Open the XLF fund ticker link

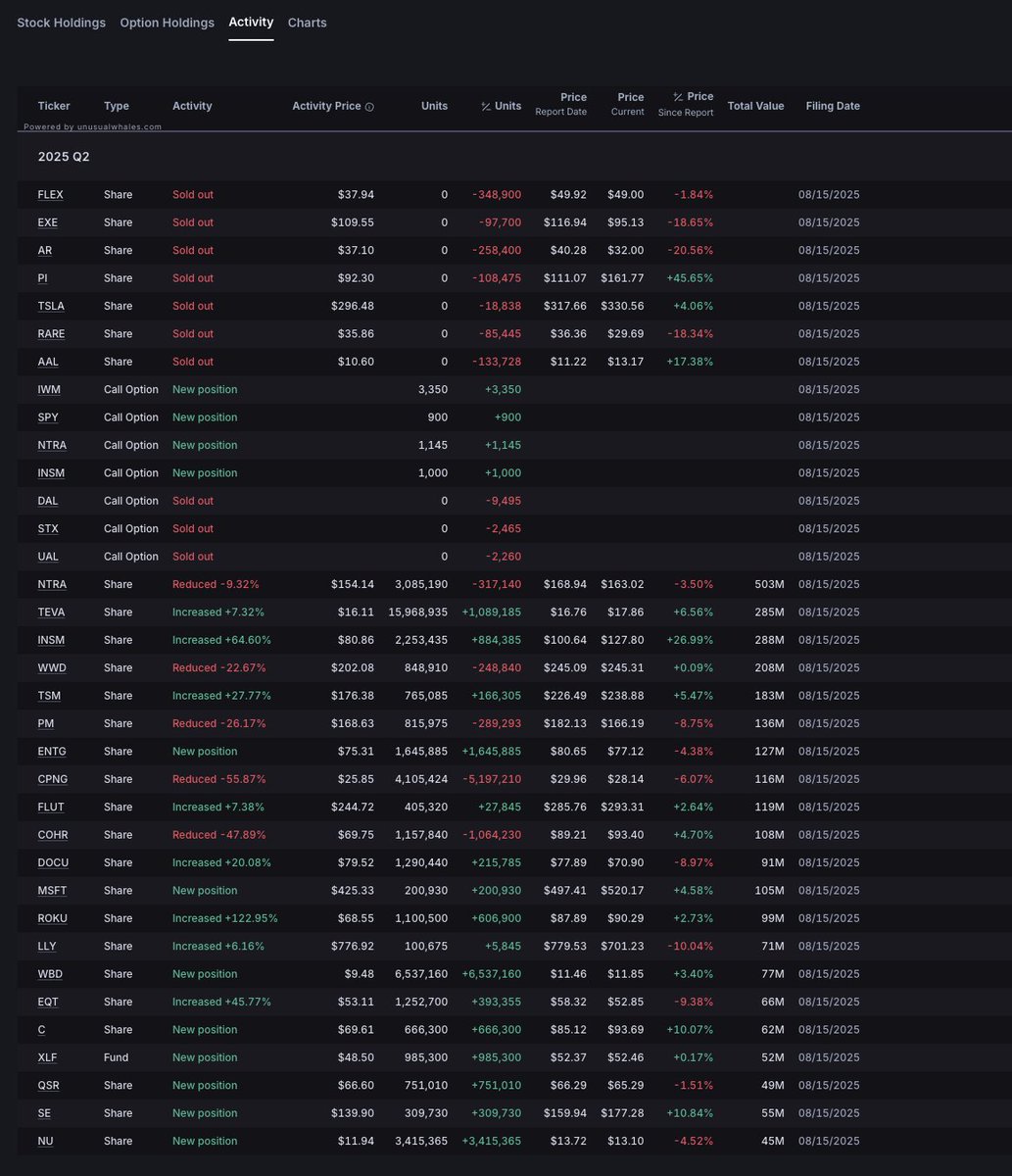click(x=48, y=1057)
